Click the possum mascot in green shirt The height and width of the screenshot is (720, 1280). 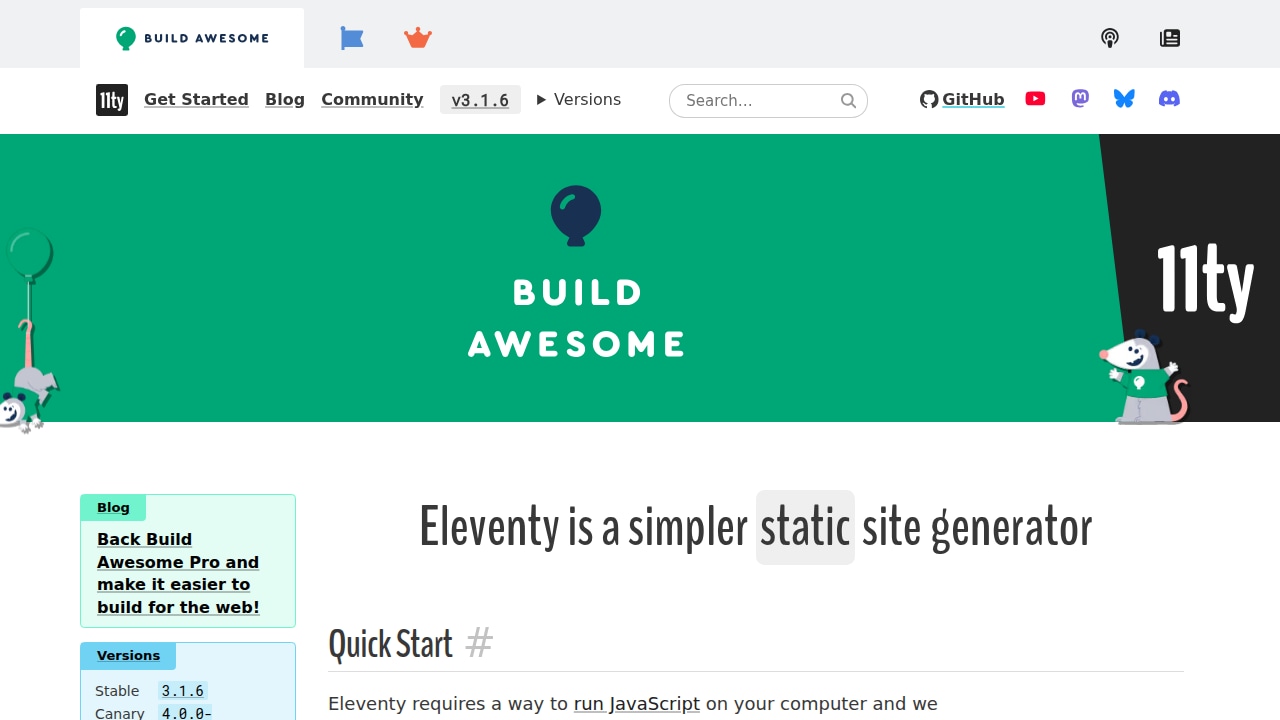coord(1144,378)
